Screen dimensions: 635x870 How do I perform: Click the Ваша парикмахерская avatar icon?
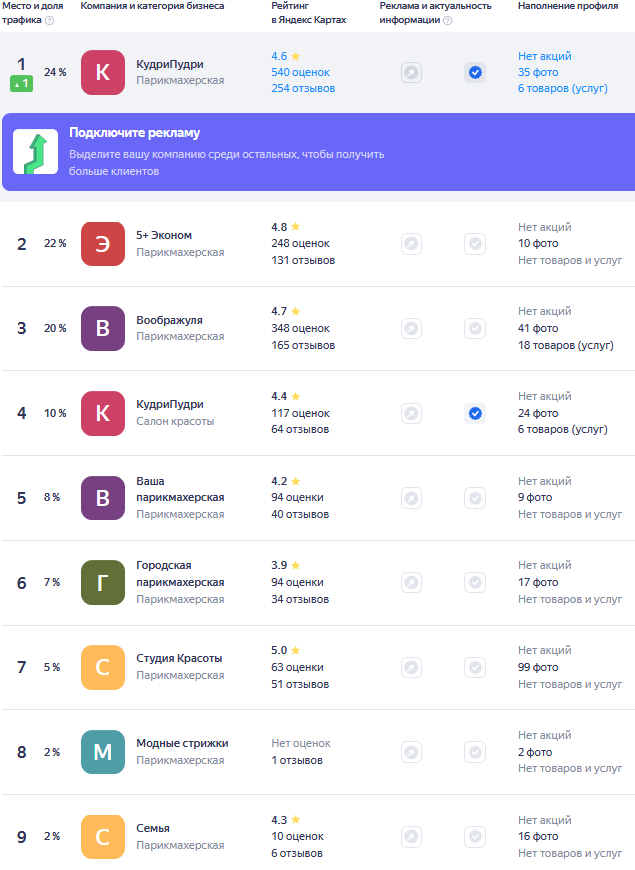click(103, 498)
